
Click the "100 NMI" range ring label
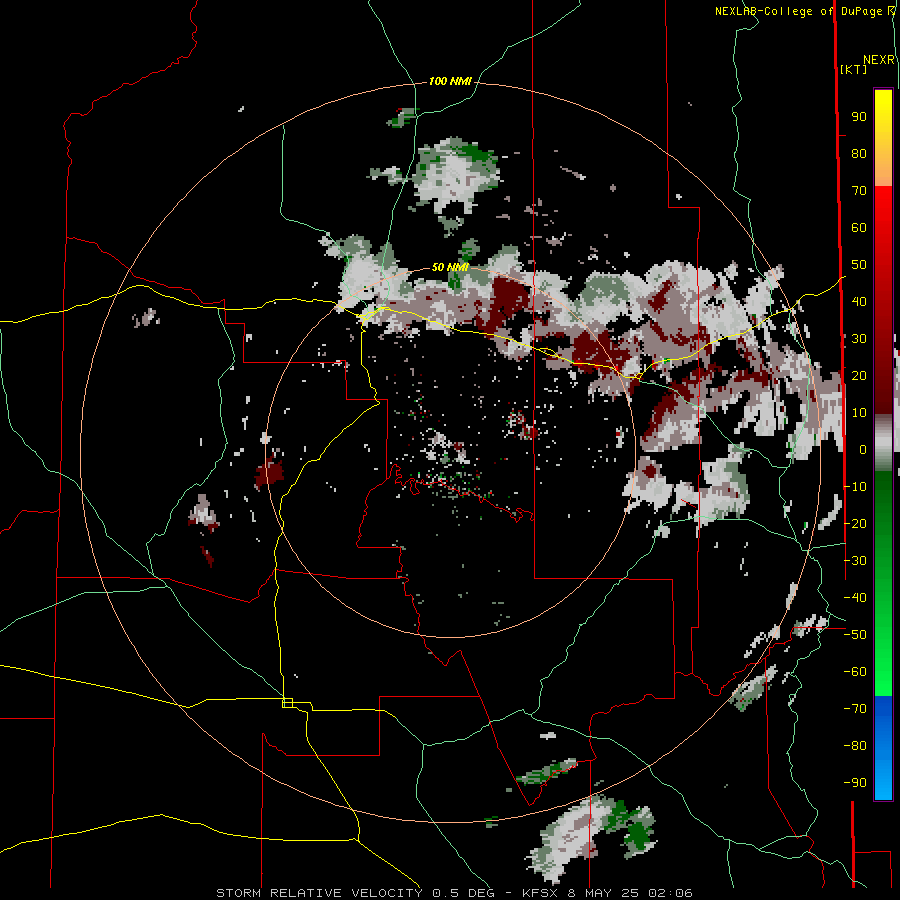(x=450, y=82)
